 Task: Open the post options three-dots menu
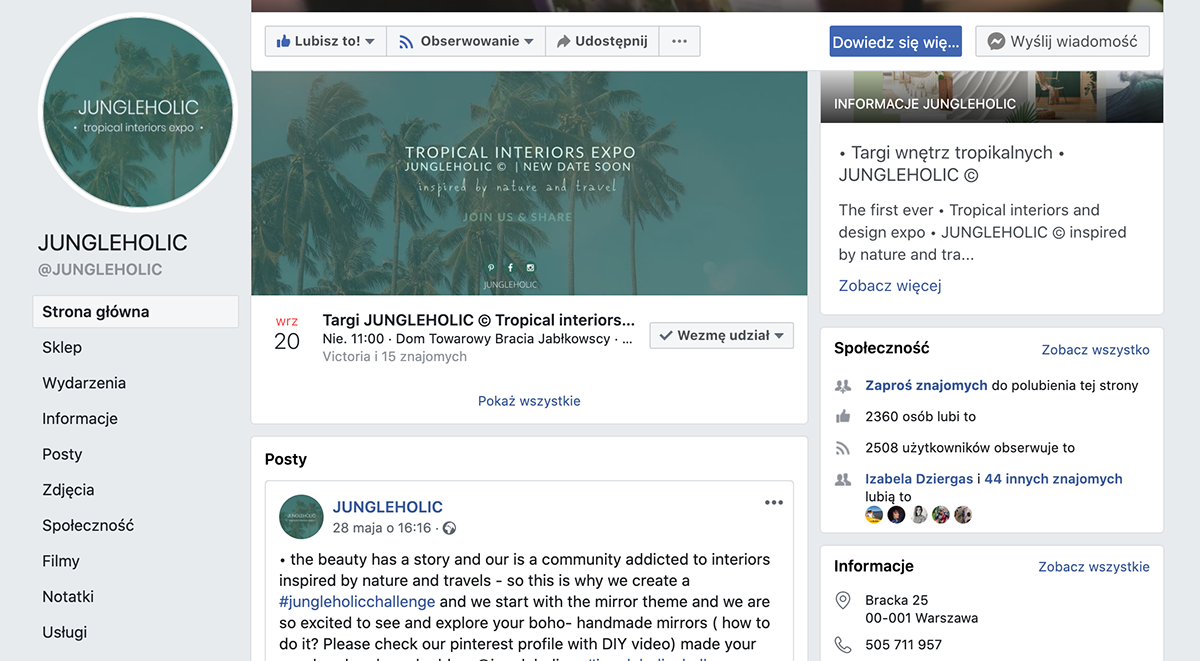coord(773,503)
